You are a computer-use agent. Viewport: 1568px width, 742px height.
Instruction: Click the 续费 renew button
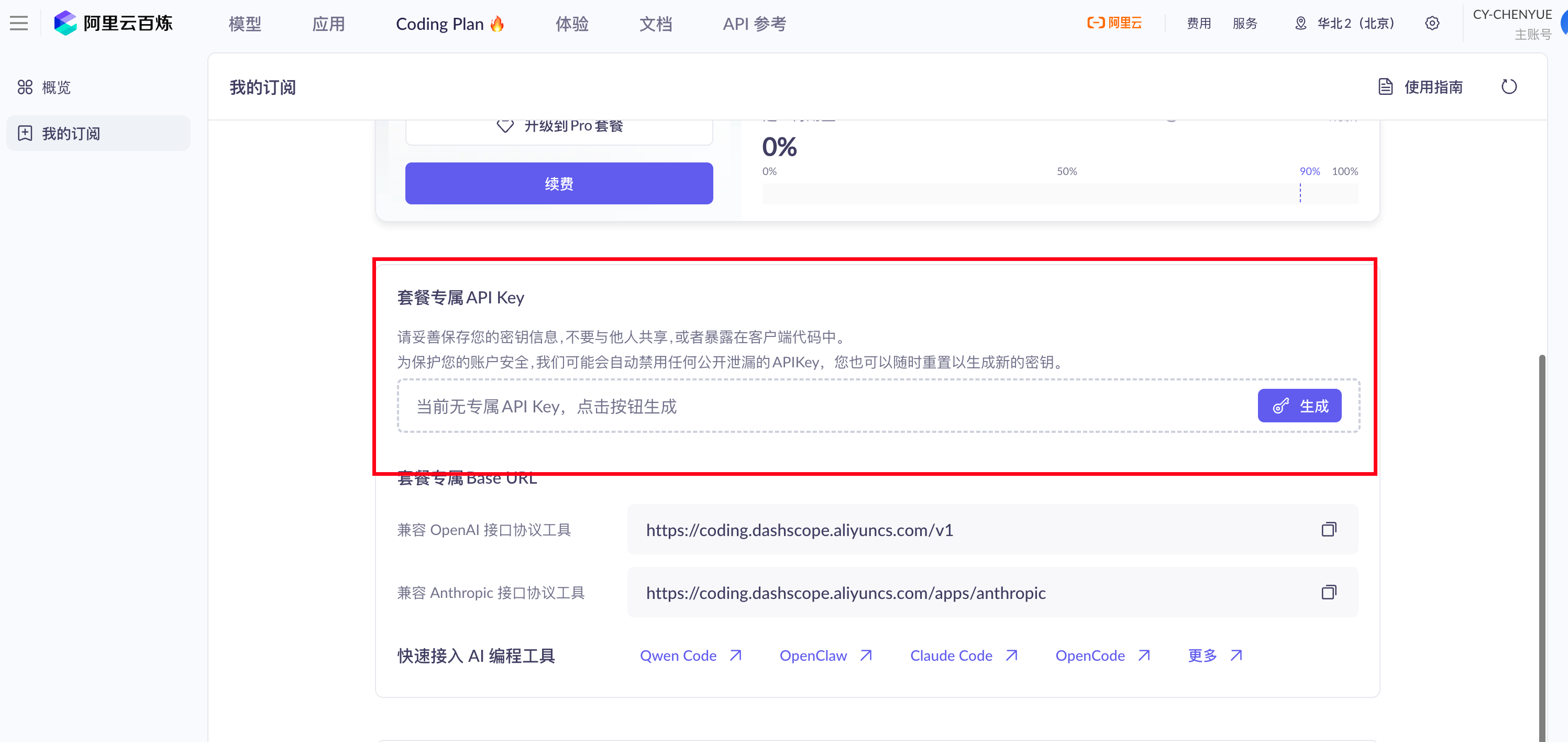click(558, 183)
